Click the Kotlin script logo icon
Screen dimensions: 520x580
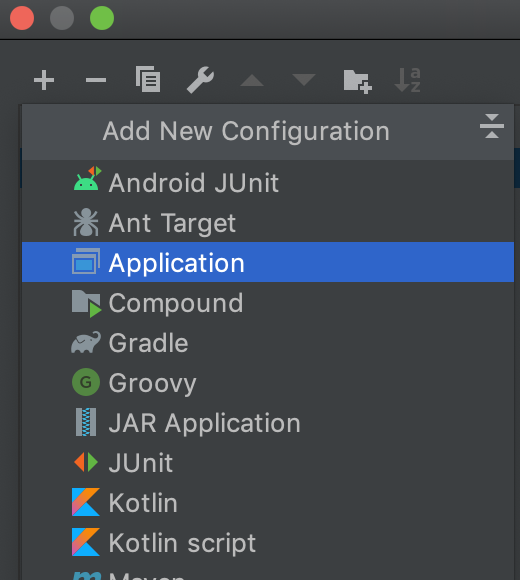86,542
